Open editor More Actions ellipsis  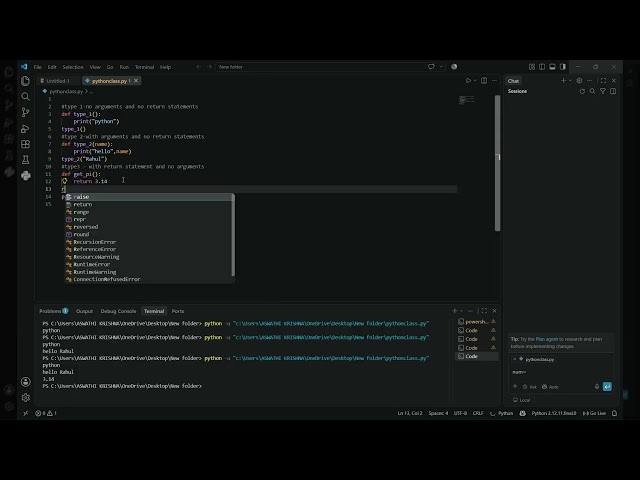pos(494,81)
